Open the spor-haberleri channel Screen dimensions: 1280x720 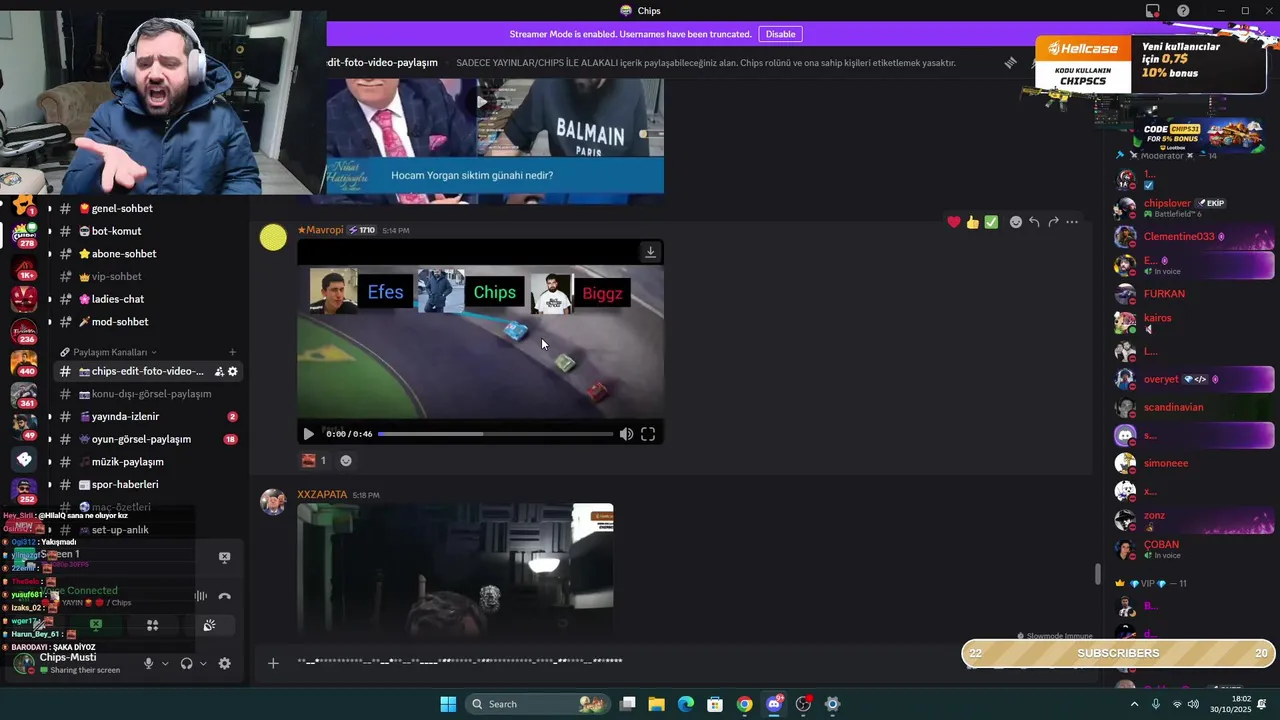click(x=148, y=485)
